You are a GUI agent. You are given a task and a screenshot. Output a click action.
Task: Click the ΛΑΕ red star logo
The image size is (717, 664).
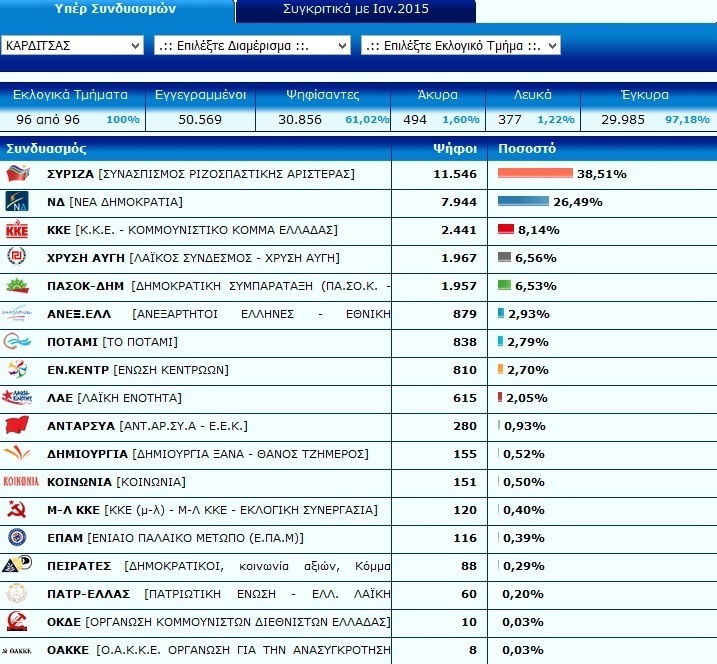(17, 397)
